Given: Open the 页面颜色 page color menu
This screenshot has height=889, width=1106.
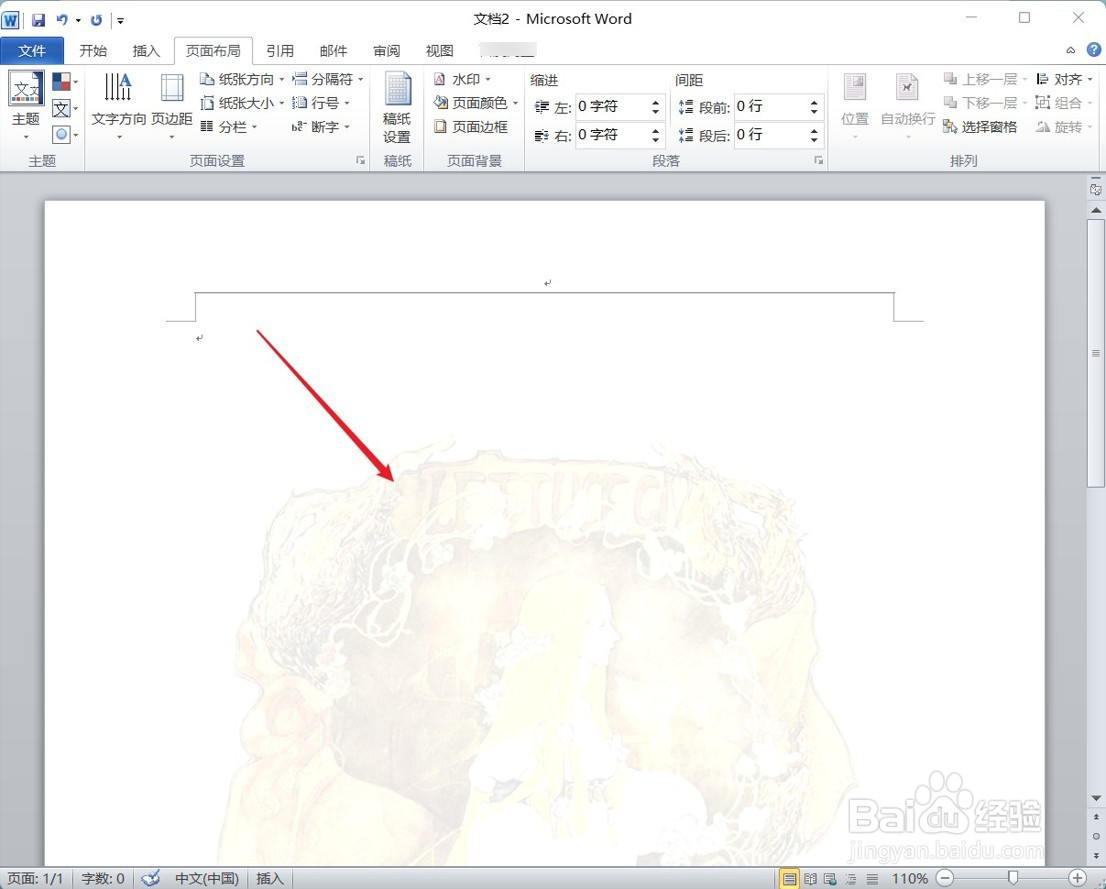Looking at the screenshot, I should [x=476, y=103].
